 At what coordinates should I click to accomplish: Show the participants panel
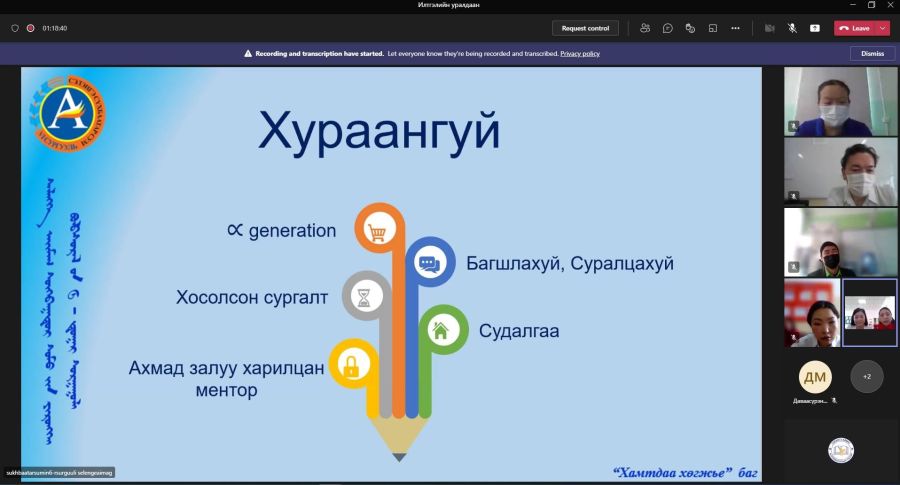[x=645, y=28]
